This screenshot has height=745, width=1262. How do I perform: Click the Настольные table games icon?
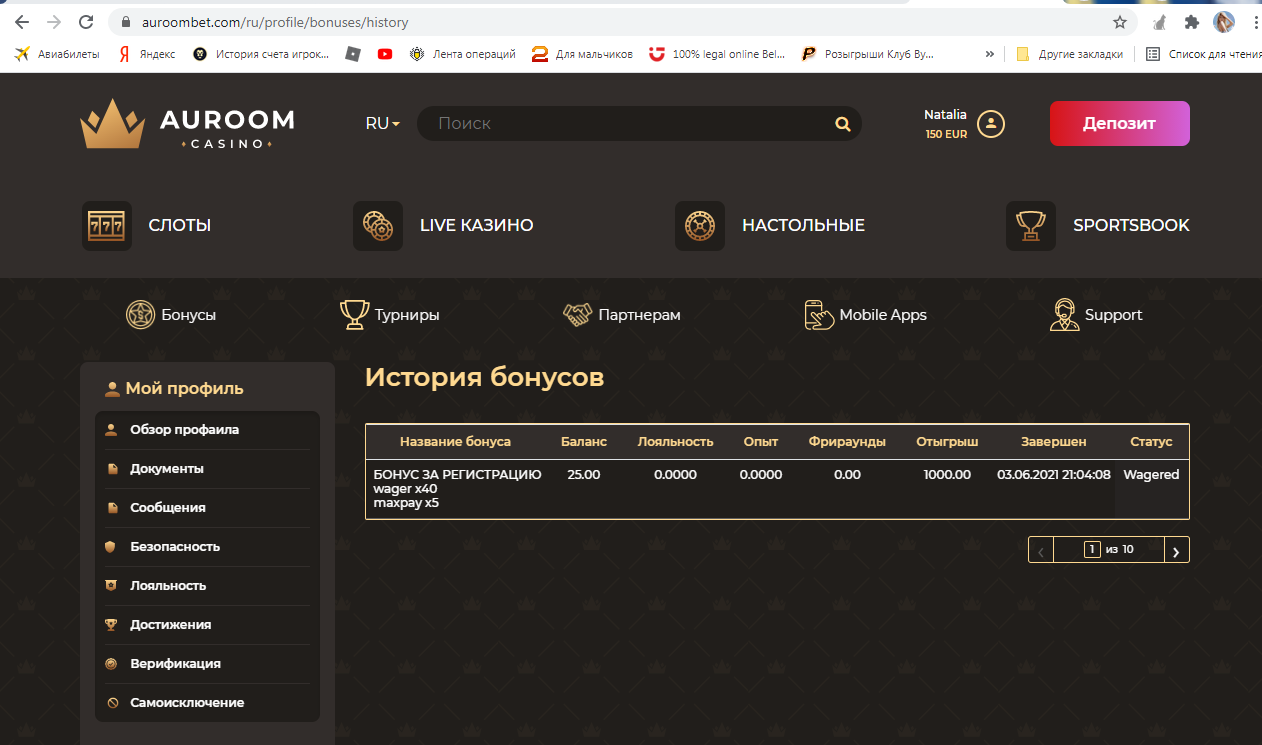point(700,225)
